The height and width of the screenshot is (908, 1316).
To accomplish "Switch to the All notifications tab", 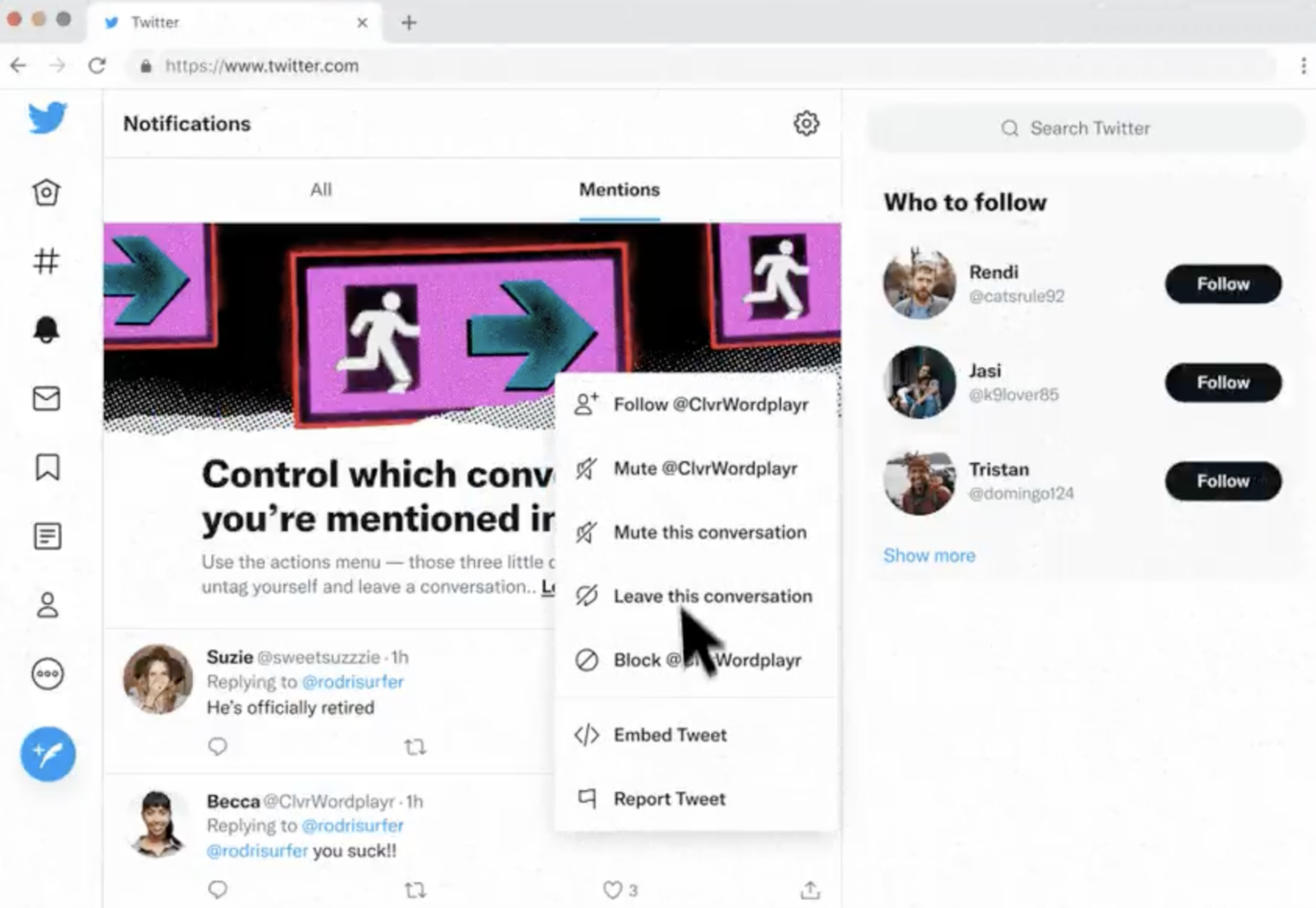I will tap(320, 190).
